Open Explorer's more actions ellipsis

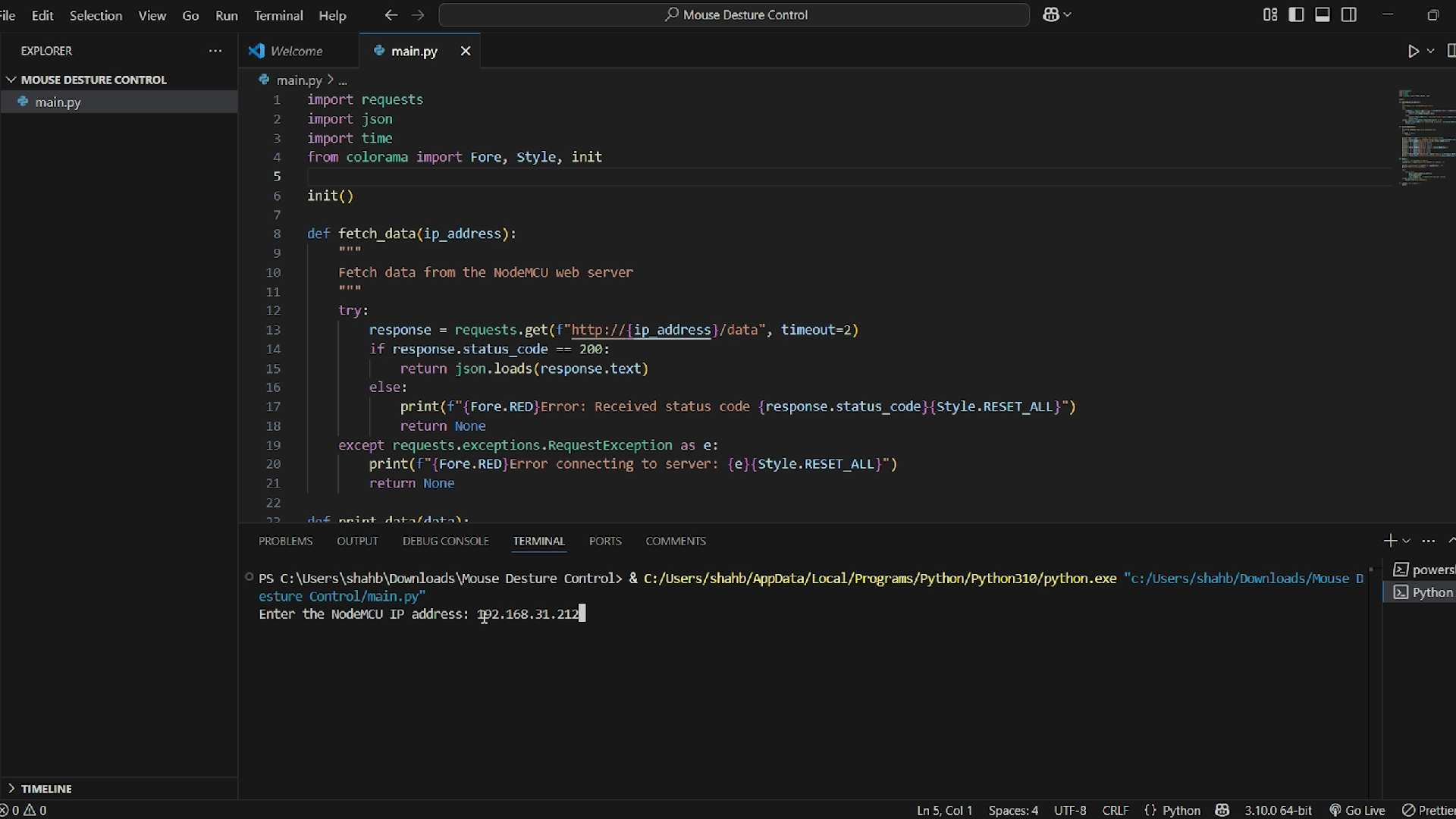[x=215, y=51]
